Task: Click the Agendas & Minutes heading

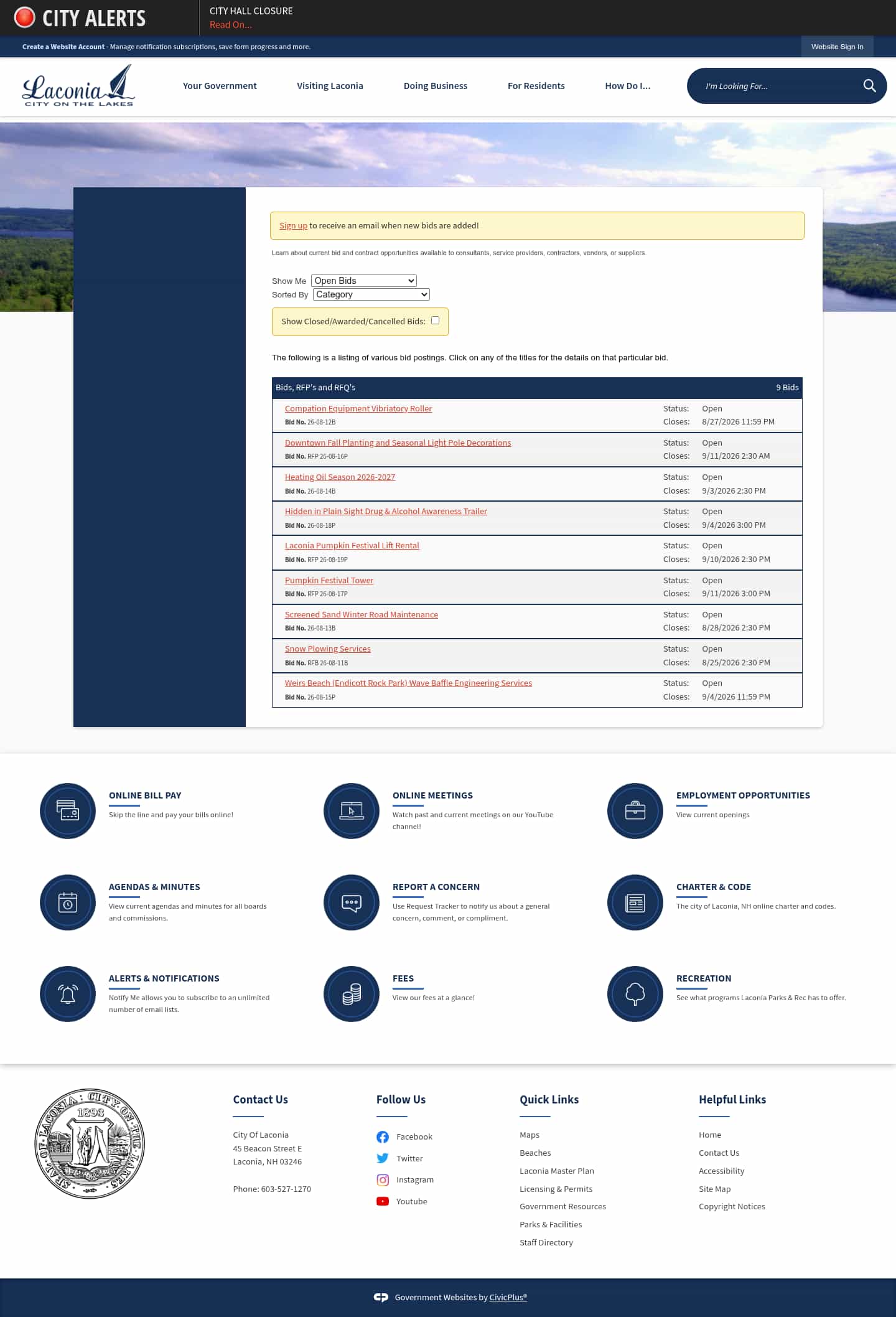Action: (154, 887)
